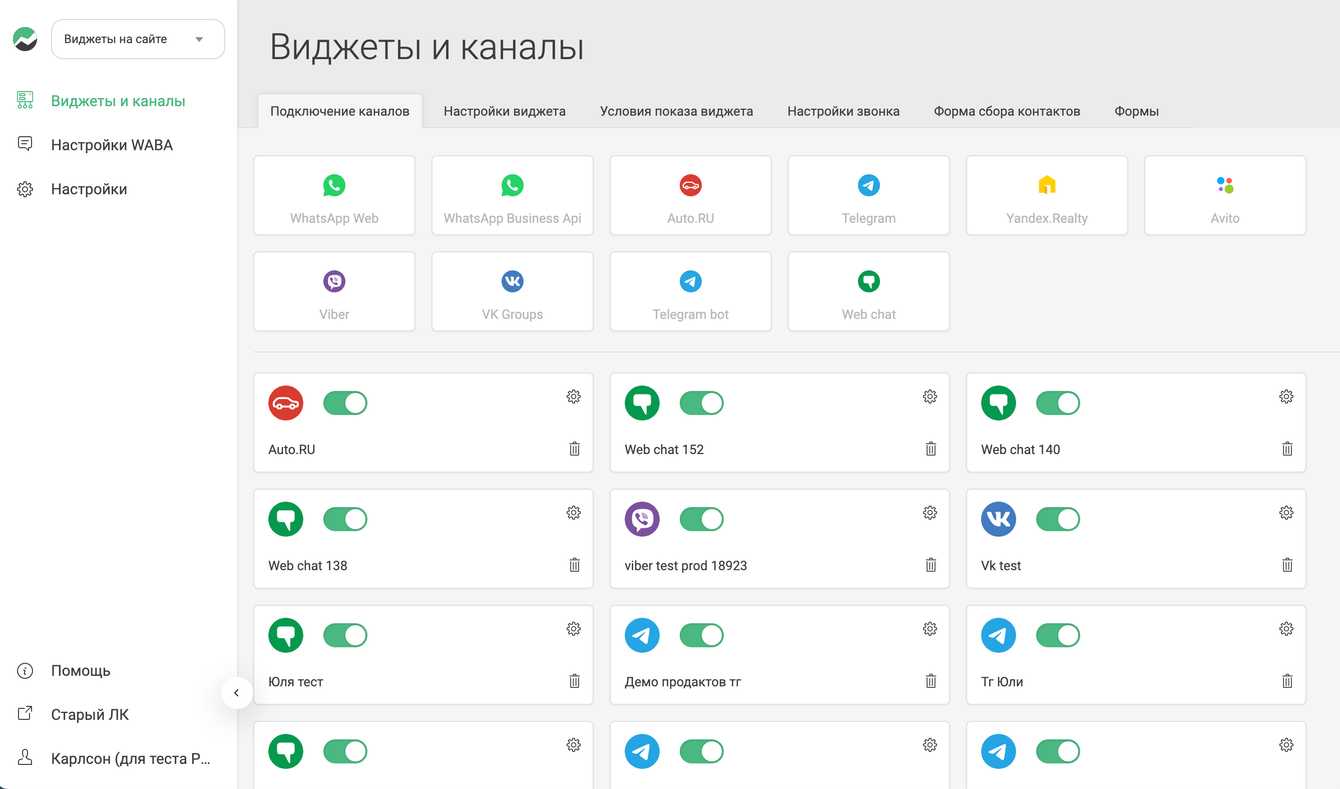The image size is (1340, 789).
Task: Toggle viber test prod 18923 switch
Action: 701,519
